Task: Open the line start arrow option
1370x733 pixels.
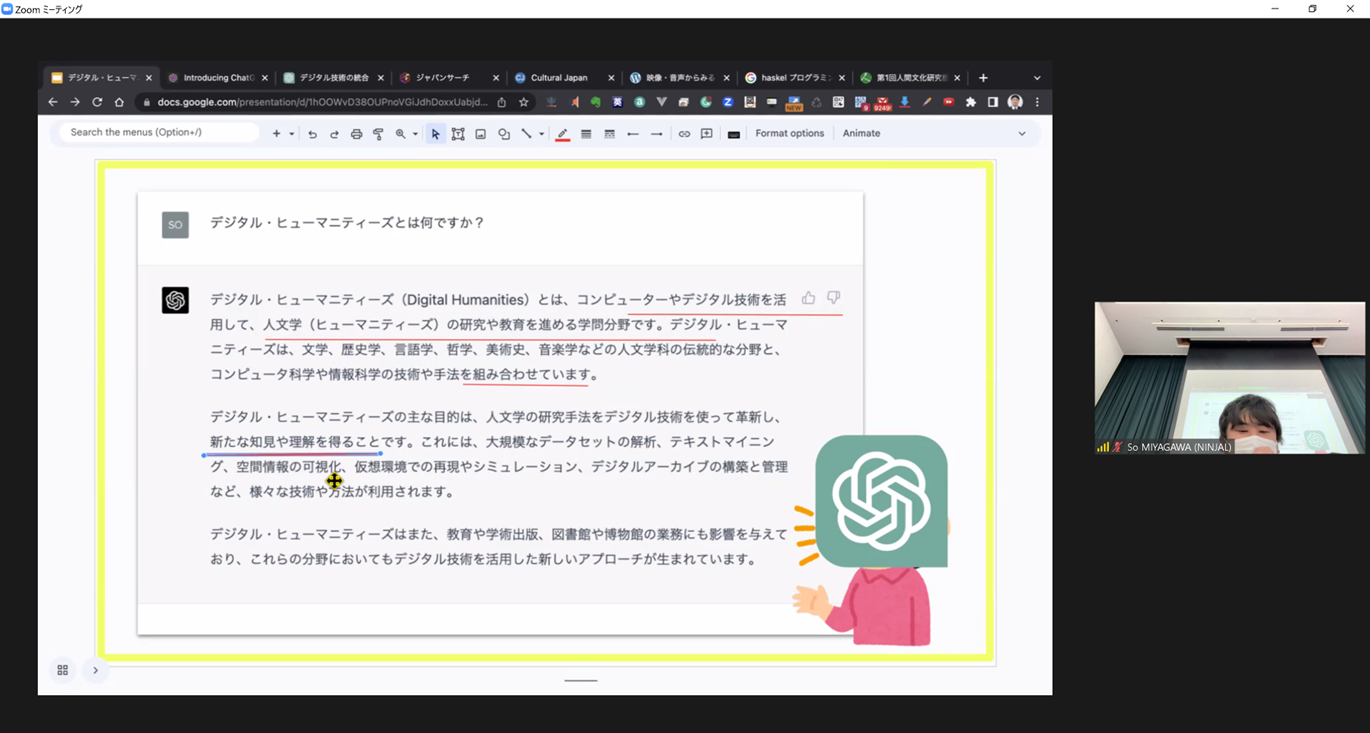Action: point(633,134)
